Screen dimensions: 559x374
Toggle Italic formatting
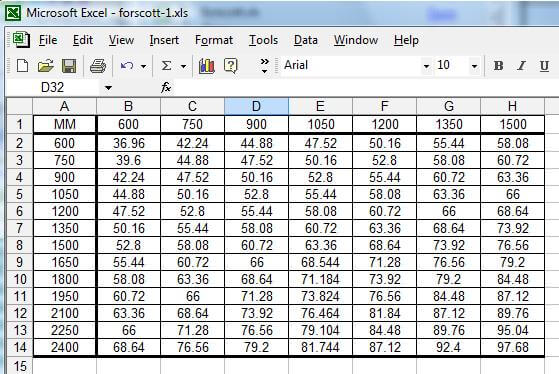coord(521,66)
